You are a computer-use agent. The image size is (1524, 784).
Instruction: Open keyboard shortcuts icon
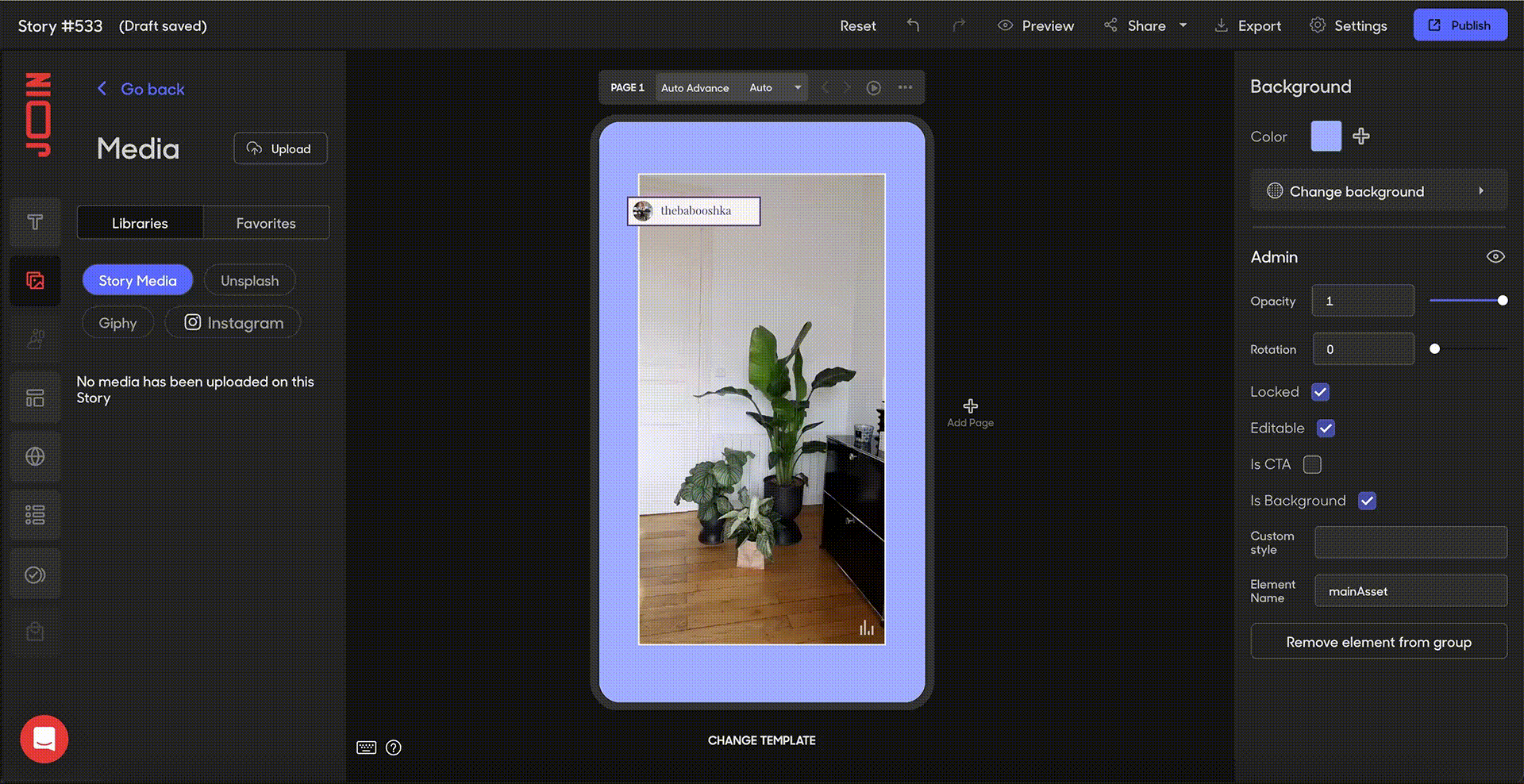coord(366,747)
